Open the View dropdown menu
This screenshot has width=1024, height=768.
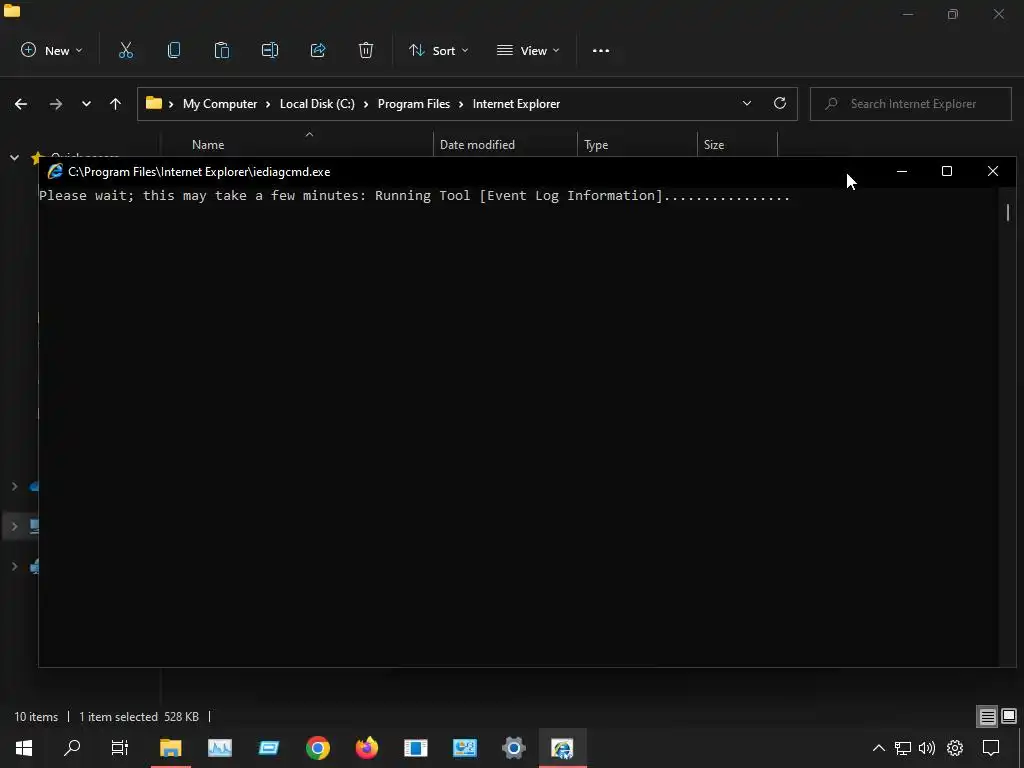tap(528, 50)
